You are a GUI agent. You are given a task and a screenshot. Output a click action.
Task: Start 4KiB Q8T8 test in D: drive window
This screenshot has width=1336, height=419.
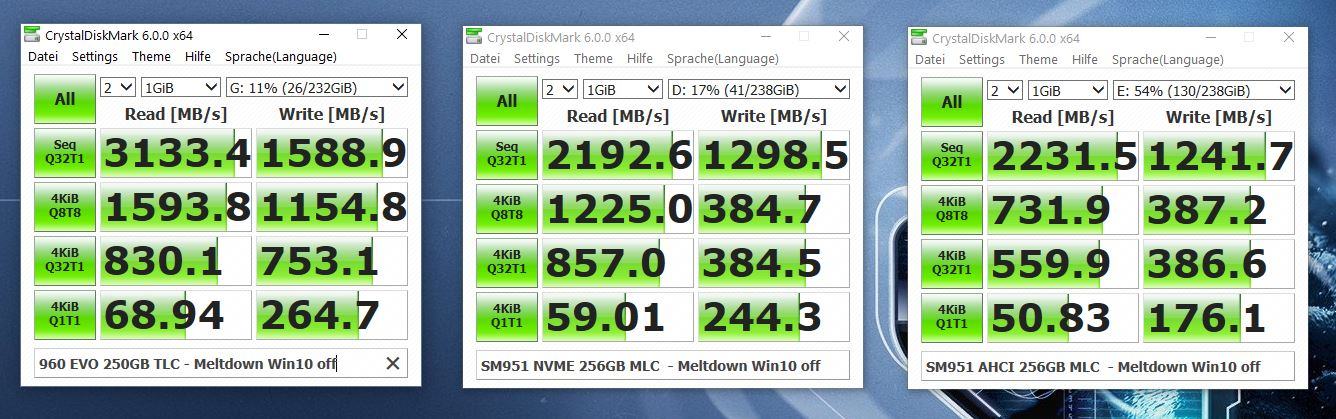tap(507, 209)
